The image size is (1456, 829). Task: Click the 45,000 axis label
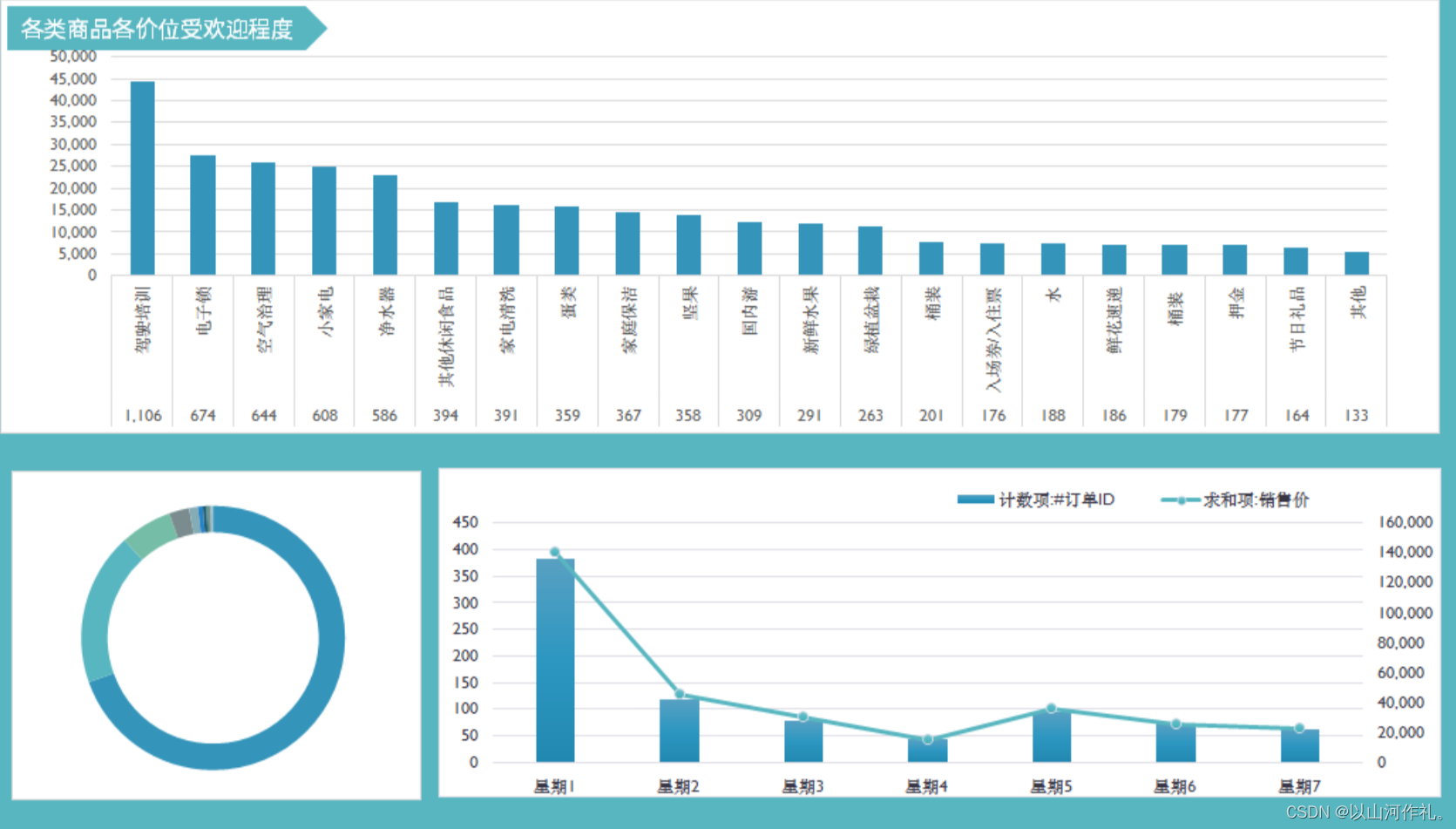coord(73,78)
